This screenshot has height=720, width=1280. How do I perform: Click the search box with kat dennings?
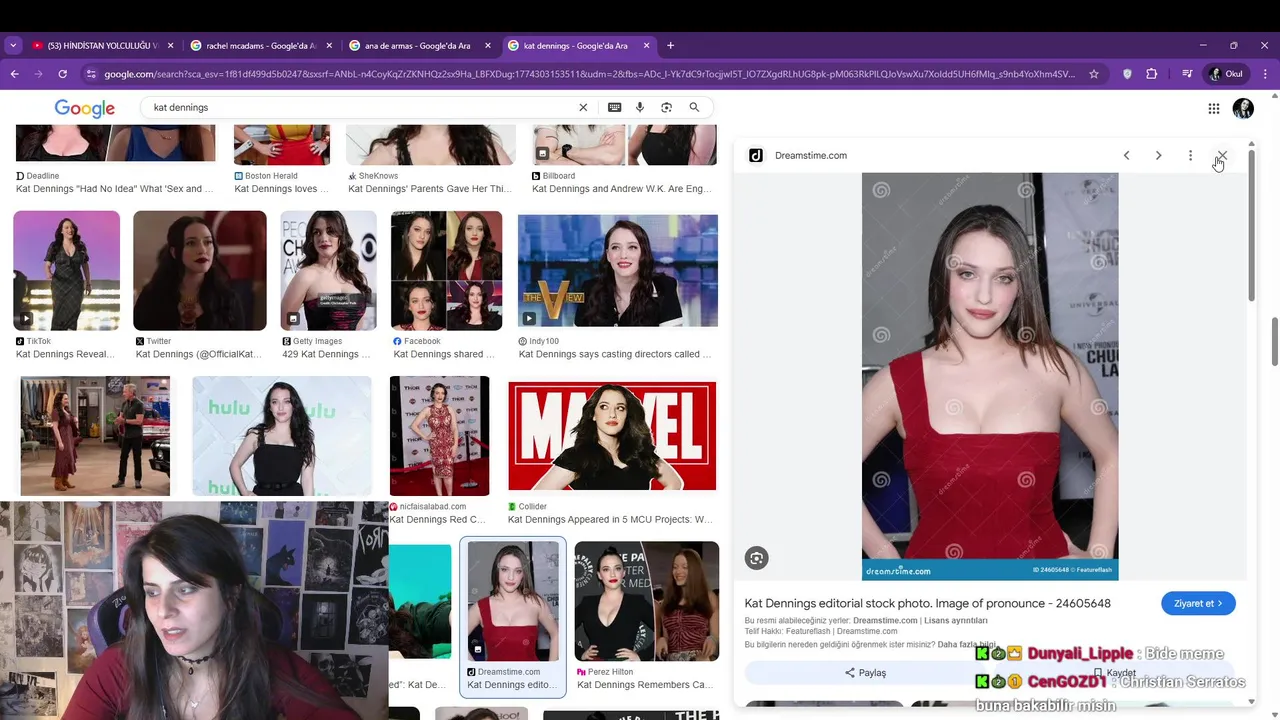(x=360, y=107)
